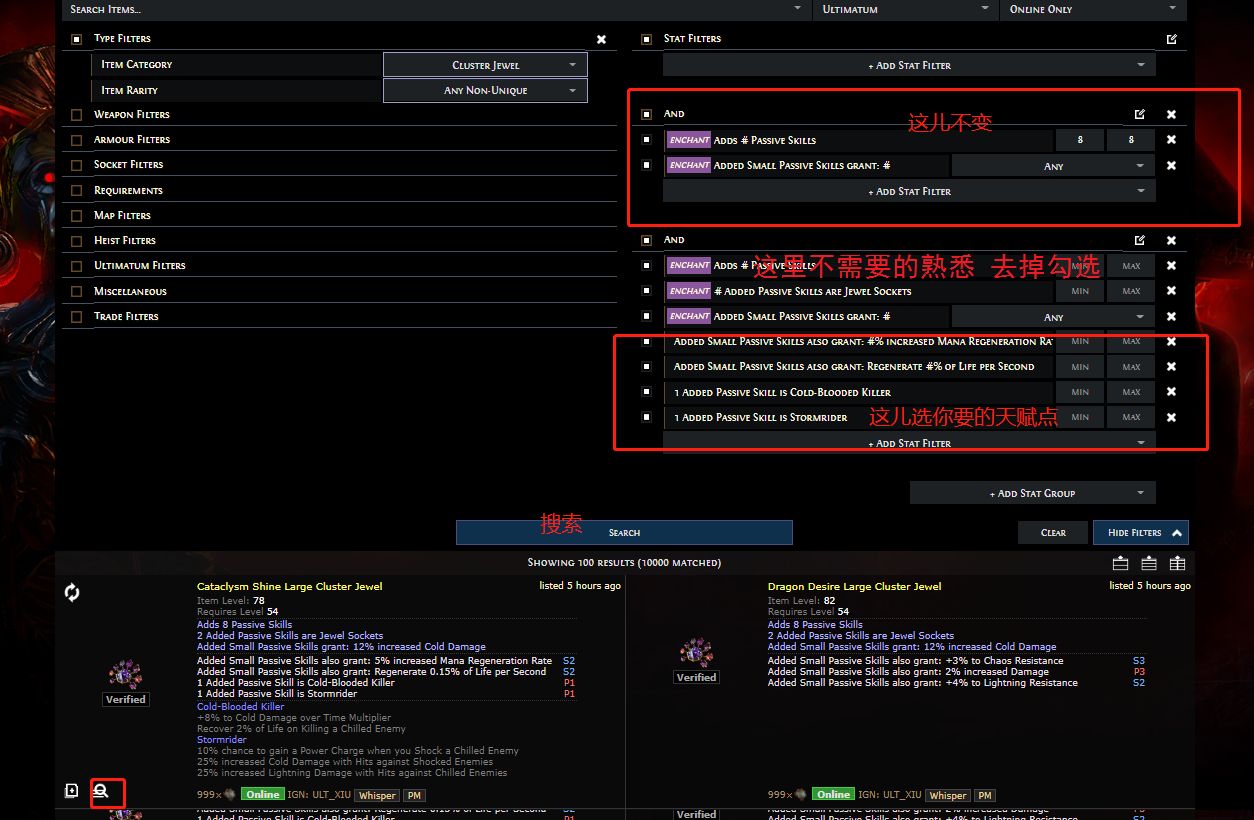
Task: Enable the Socket Filters checkbox
Action: (x=77, y=165)
